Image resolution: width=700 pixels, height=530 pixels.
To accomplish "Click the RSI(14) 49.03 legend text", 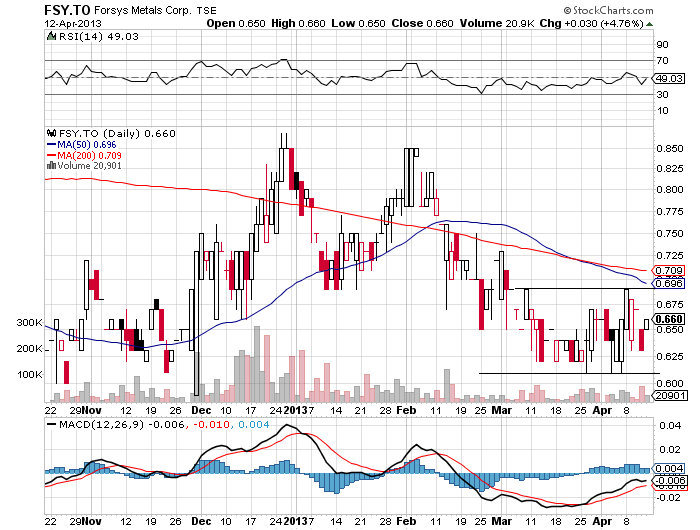I will tap(99, 37).
